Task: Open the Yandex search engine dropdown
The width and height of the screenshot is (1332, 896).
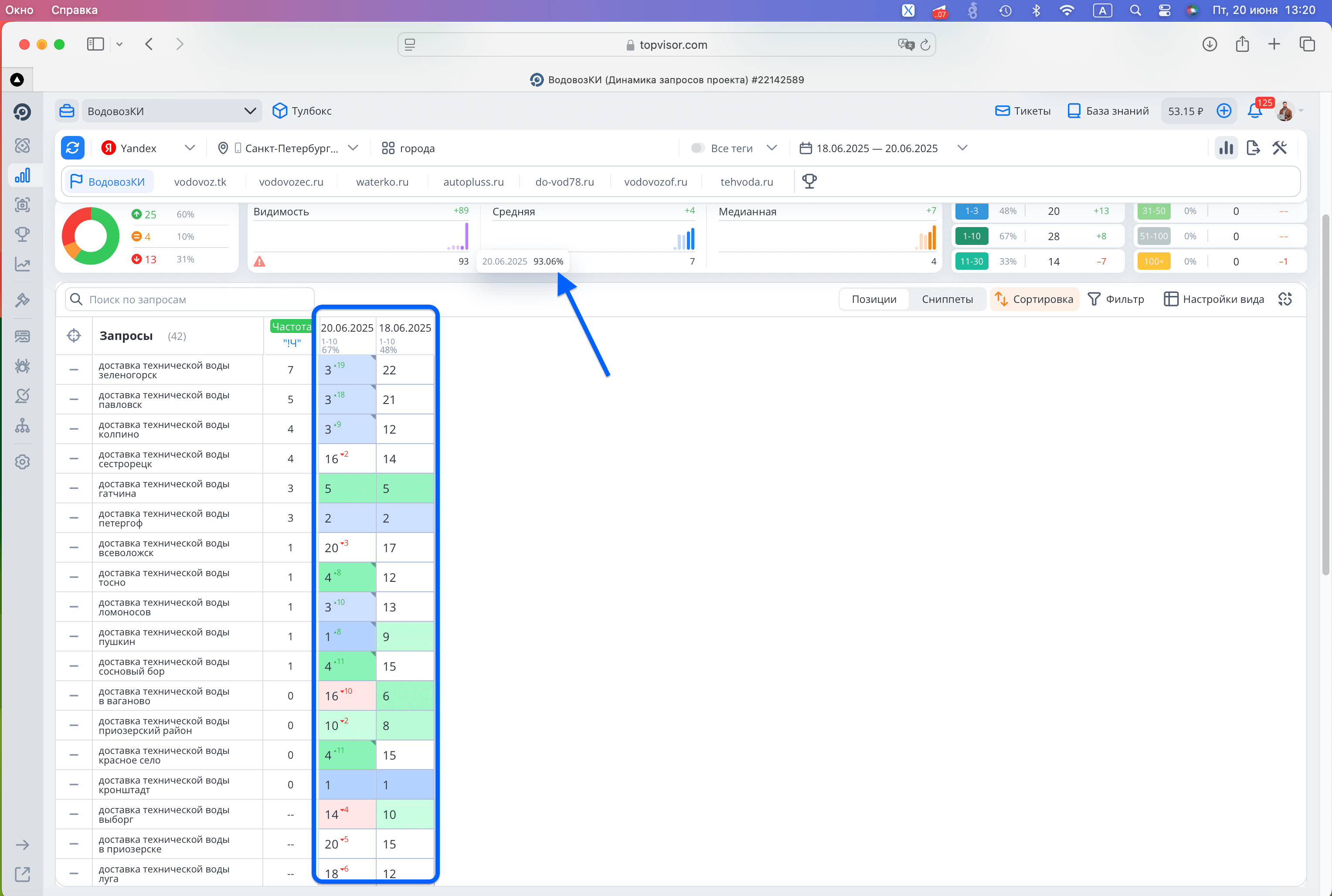Action: (x=149, y=148)
